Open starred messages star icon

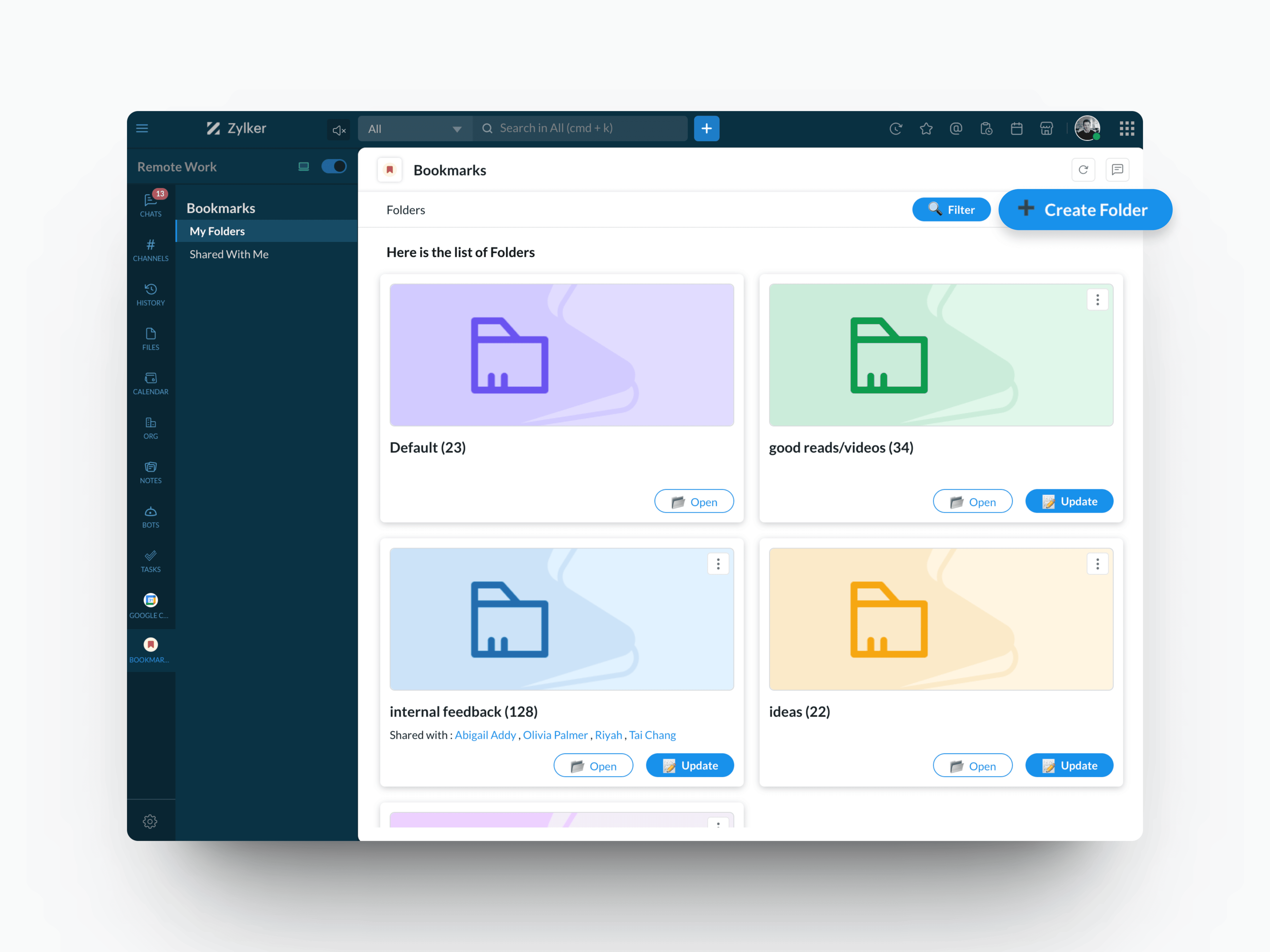(926, 128)
